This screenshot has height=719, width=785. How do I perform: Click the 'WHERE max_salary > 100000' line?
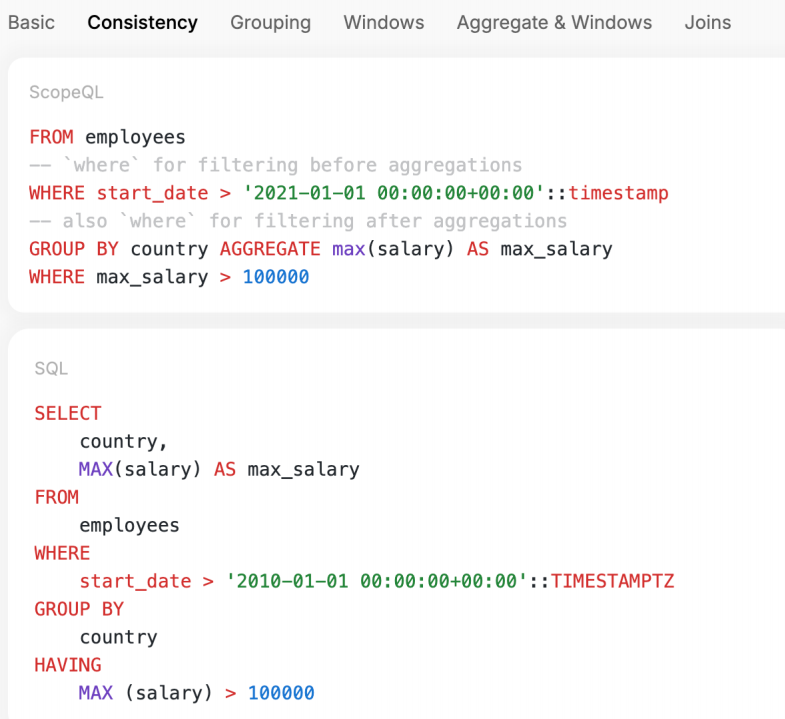coord(169,277)
